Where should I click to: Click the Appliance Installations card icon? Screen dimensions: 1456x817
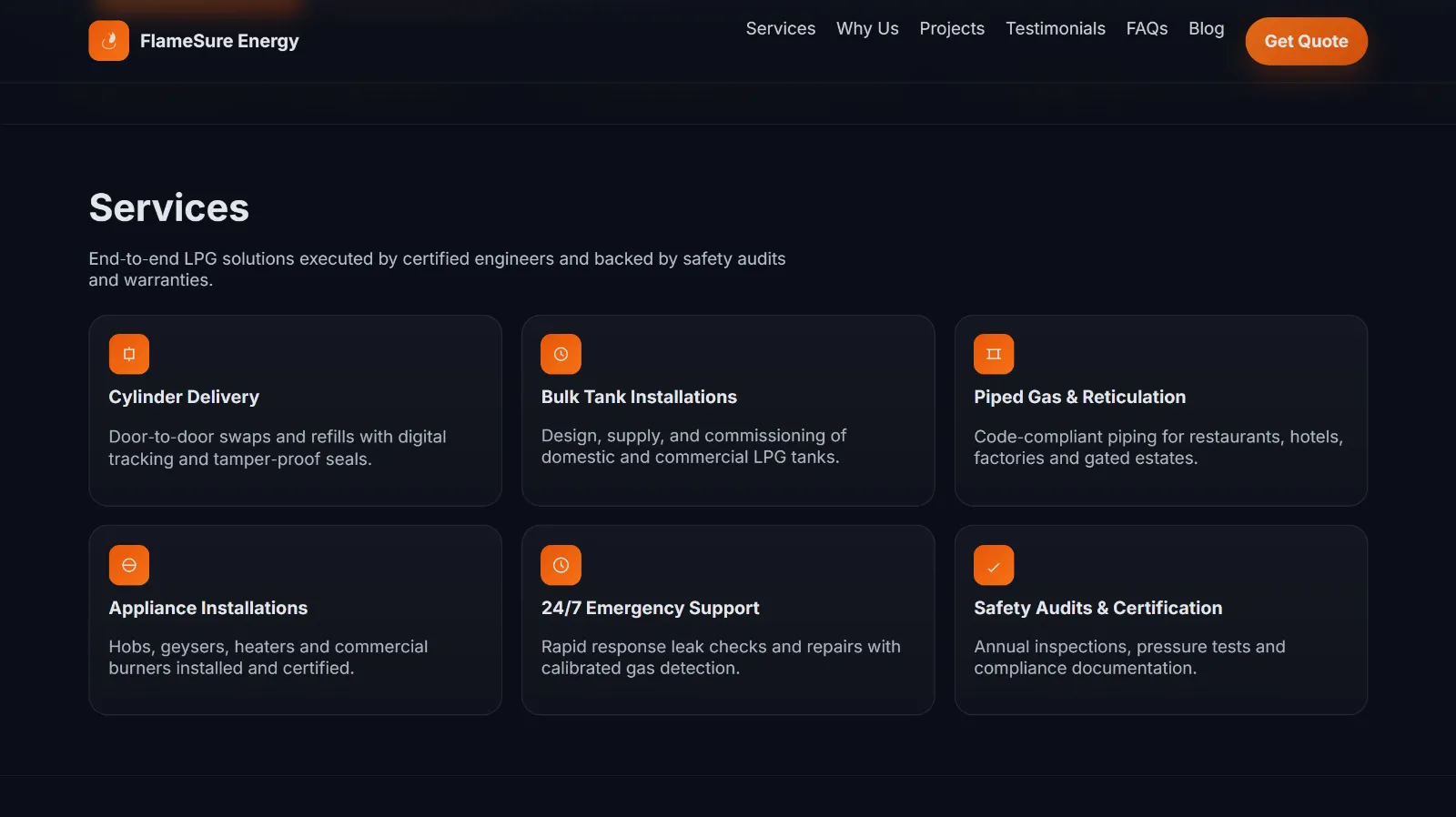tap(129, 565)
